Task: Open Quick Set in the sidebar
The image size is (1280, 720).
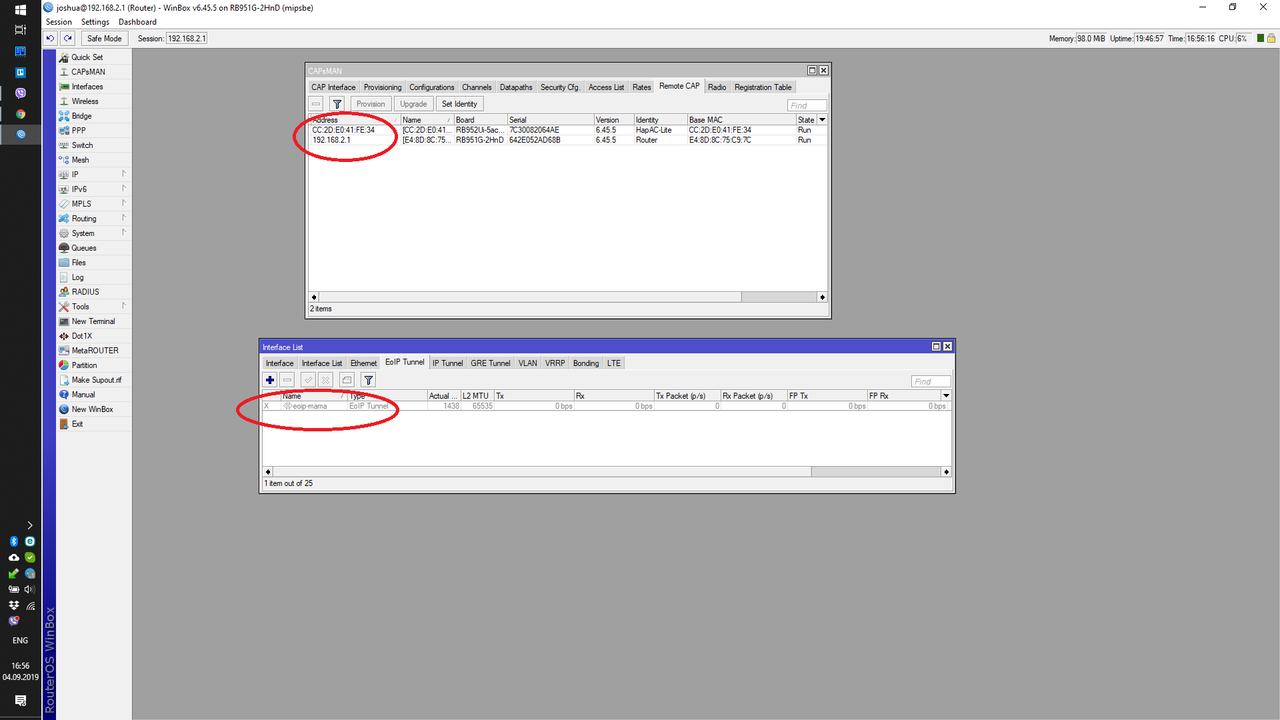Action: [87, 57]
